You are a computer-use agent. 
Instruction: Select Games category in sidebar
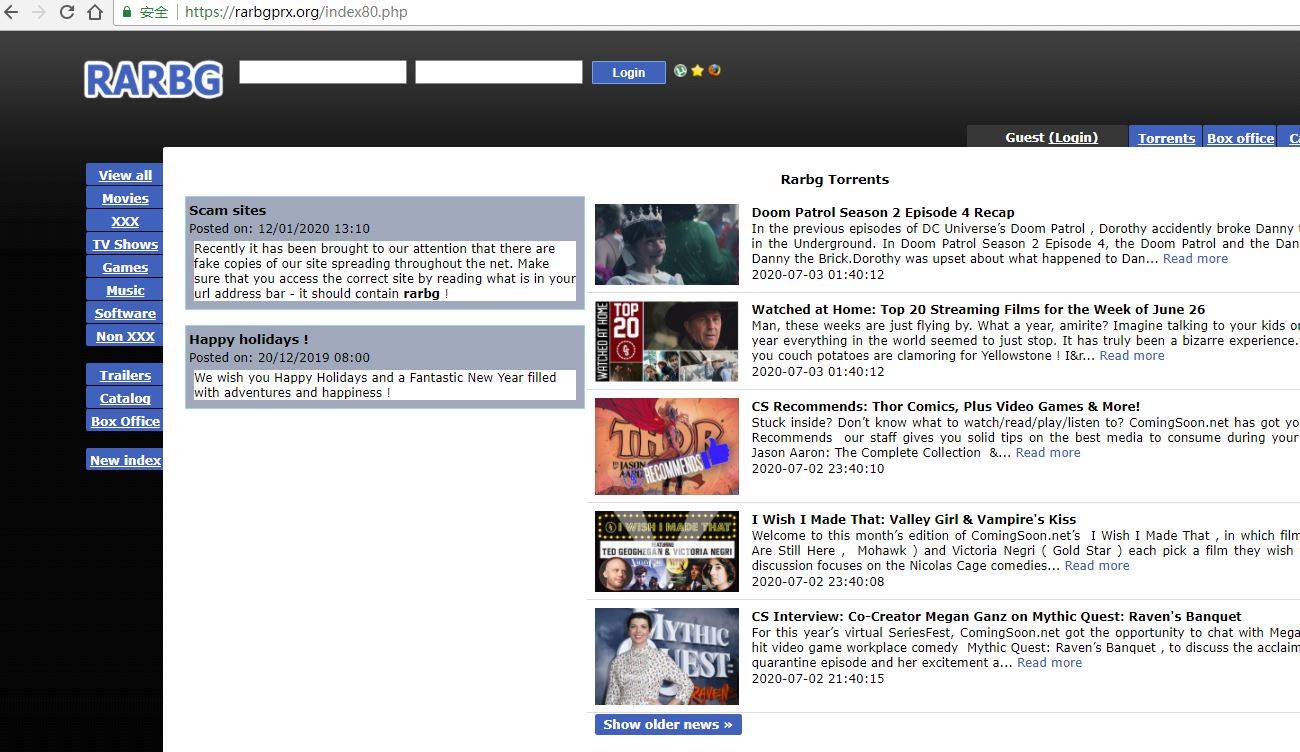click(125, 267)
